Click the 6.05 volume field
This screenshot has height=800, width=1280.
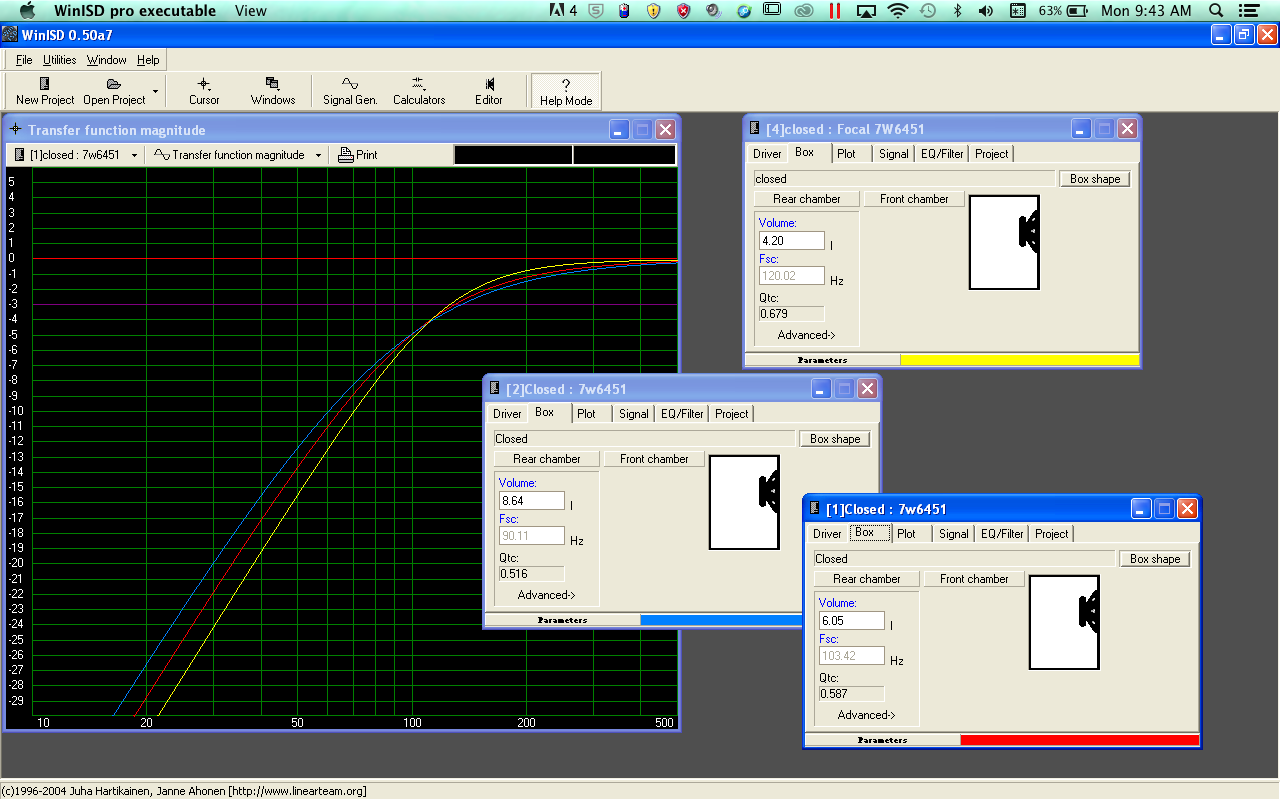coord(852,621)
